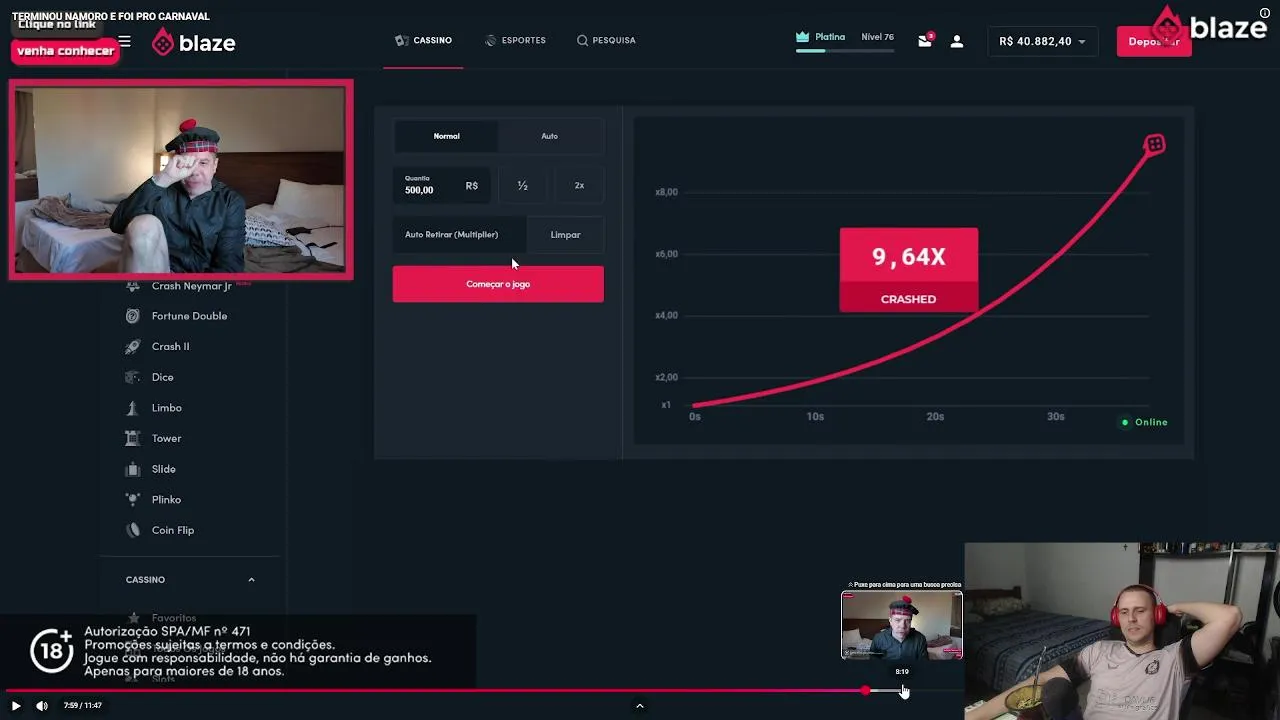The height and width of the screenshot is (720, 1280).
Task: Click the Auto Retirar (Multiplier) field
Action: pyautogui.click(x=459, y=234)
